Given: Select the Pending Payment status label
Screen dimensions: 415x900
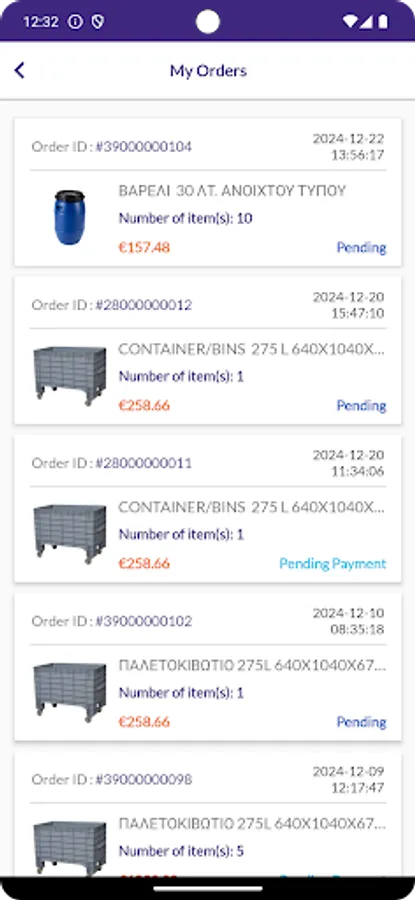Looking at the screenshot, I should click(333, 564).
